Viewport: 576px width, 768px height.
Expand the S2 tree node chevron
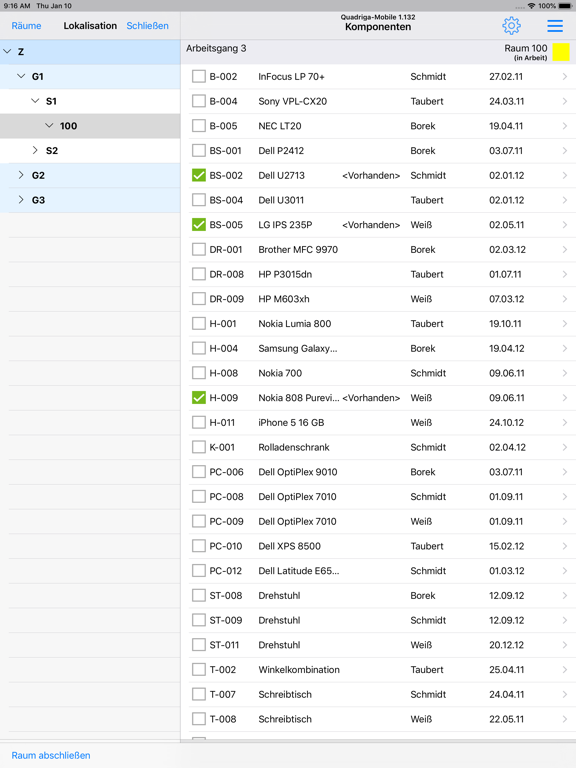(35, 150)
